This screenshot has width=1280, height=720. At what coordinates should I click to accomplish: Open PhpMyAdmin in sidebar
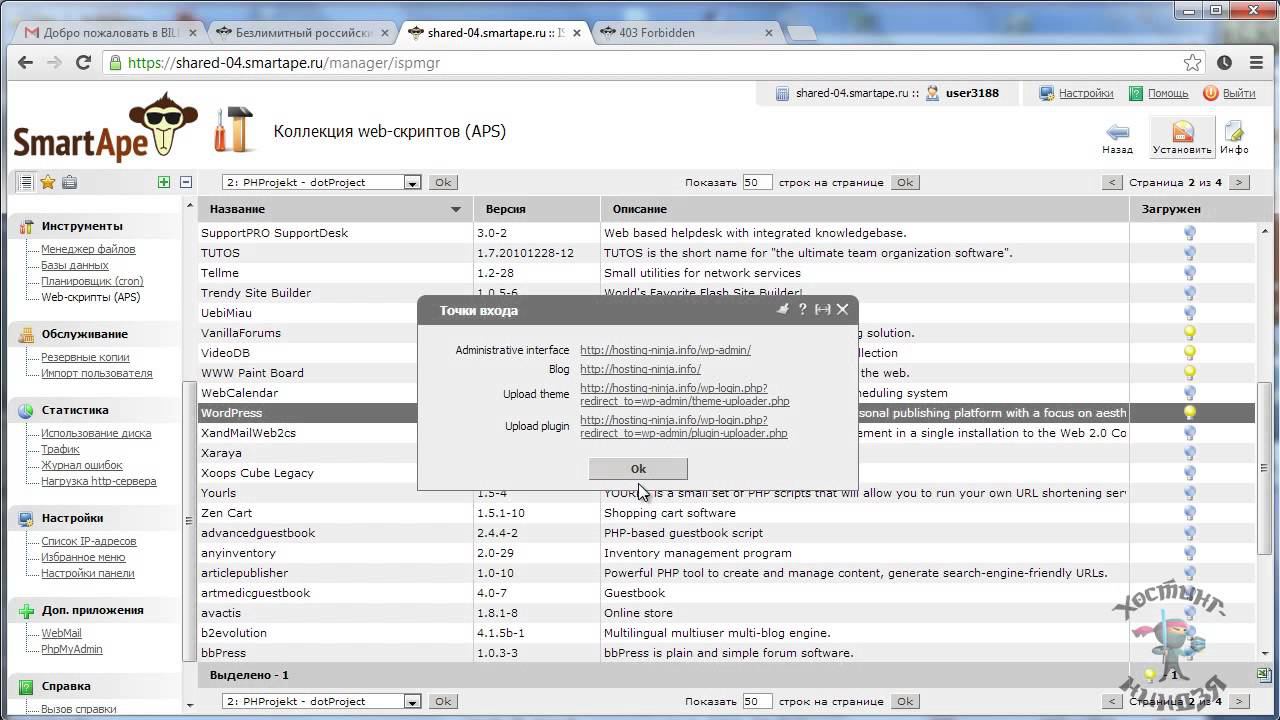[71, 649]
